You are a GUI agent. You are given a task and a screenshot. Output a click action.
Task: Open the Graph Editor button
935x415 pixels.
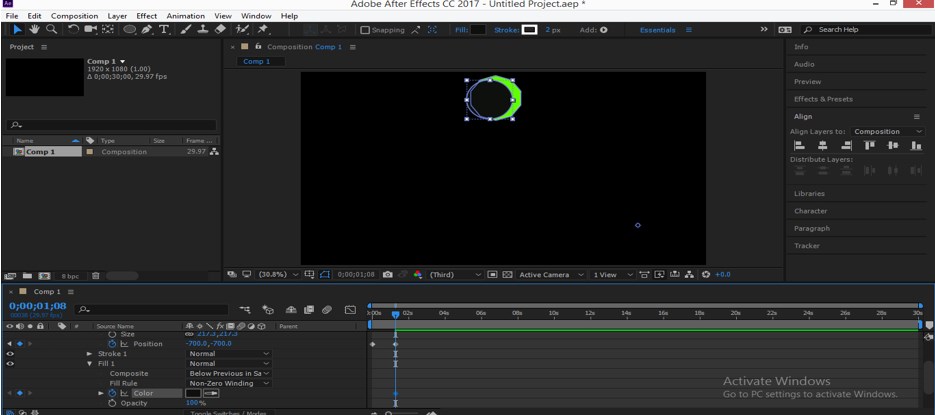(x=351, y=309)
